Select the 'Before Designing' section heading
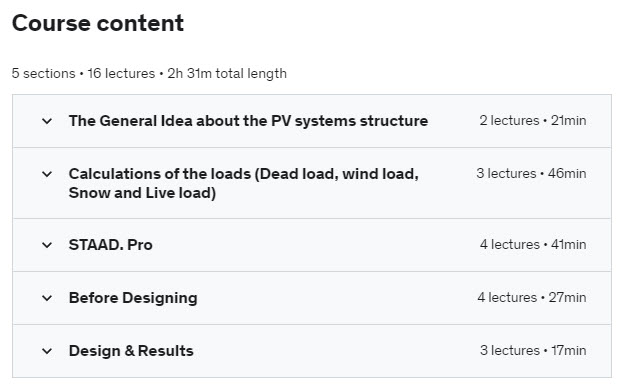Screen dimensions: 633x388 133,298
